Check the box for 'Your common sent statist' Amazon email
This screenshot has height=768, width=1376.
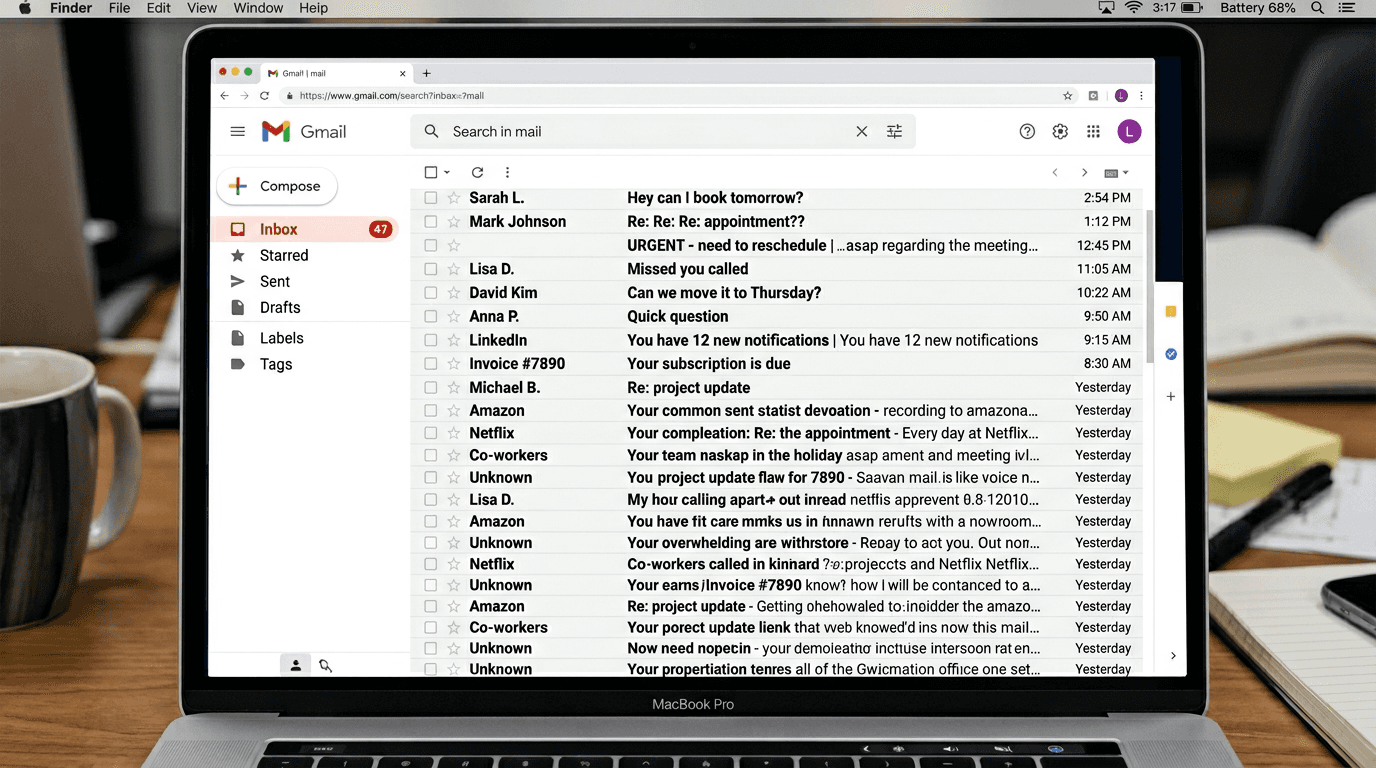click(x=430, y=410)
